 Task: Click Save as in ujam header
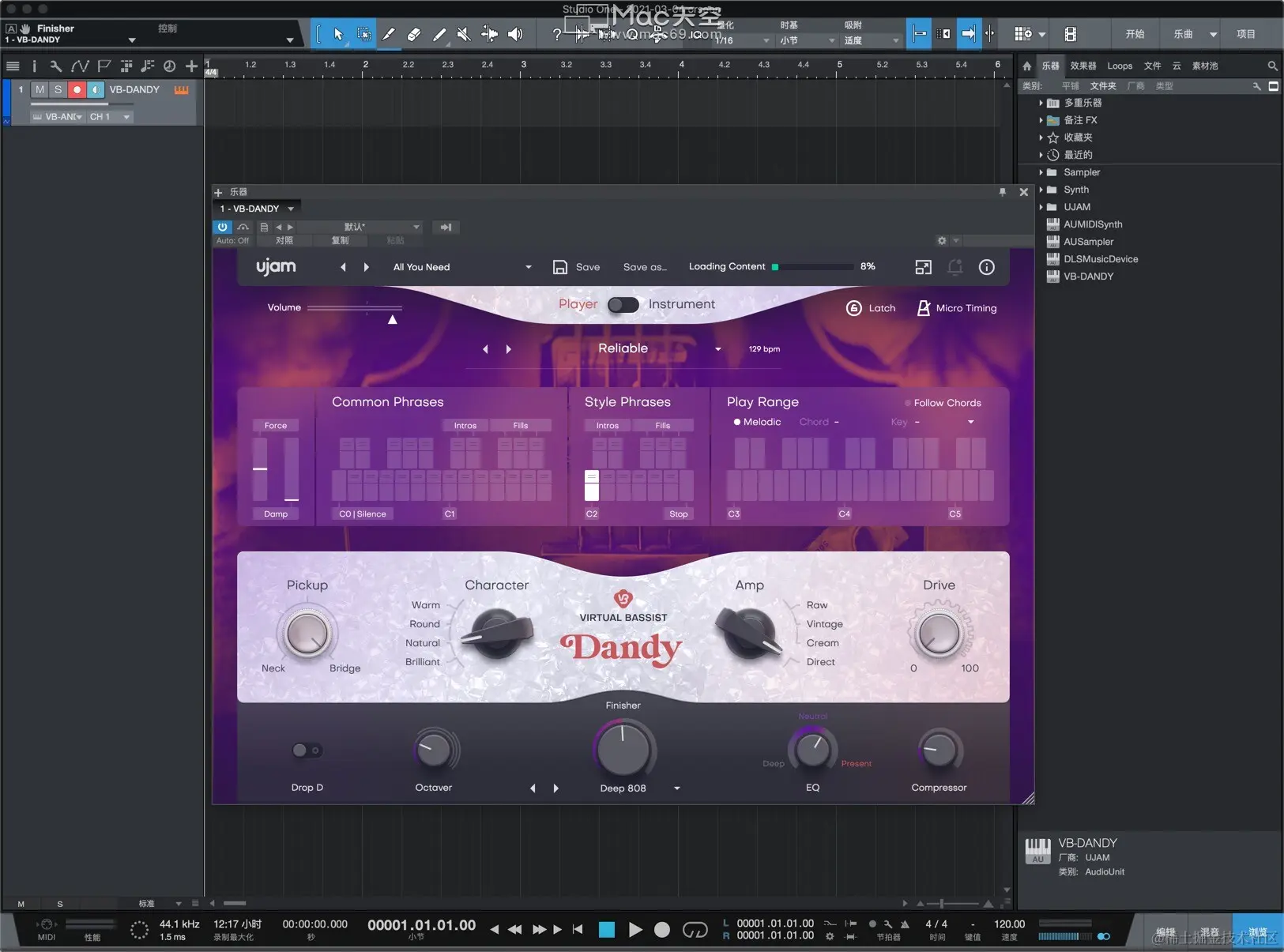pos(645,267)
